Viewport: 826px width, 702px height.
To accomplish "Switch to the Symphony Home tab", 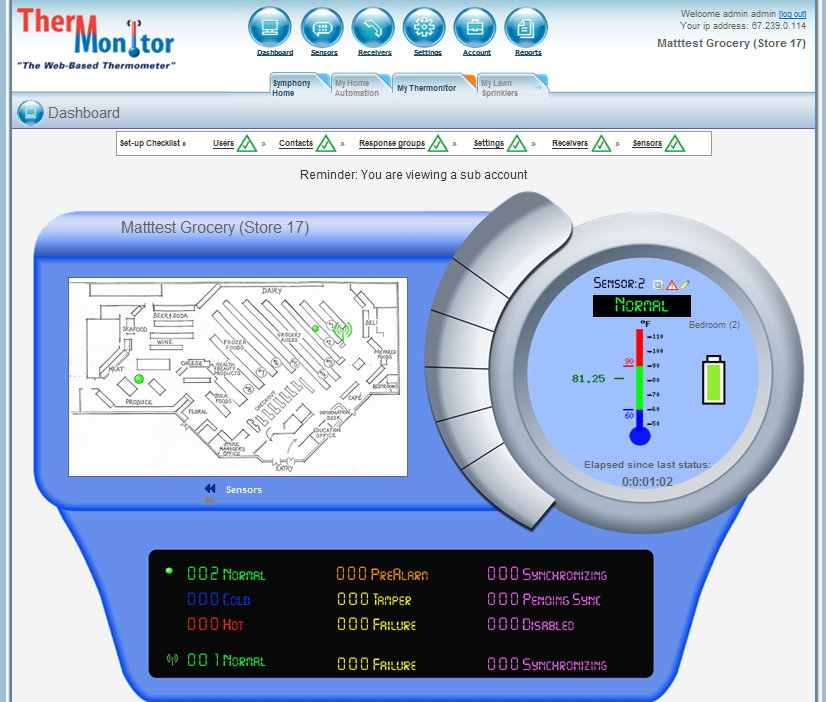I will 293,88.
